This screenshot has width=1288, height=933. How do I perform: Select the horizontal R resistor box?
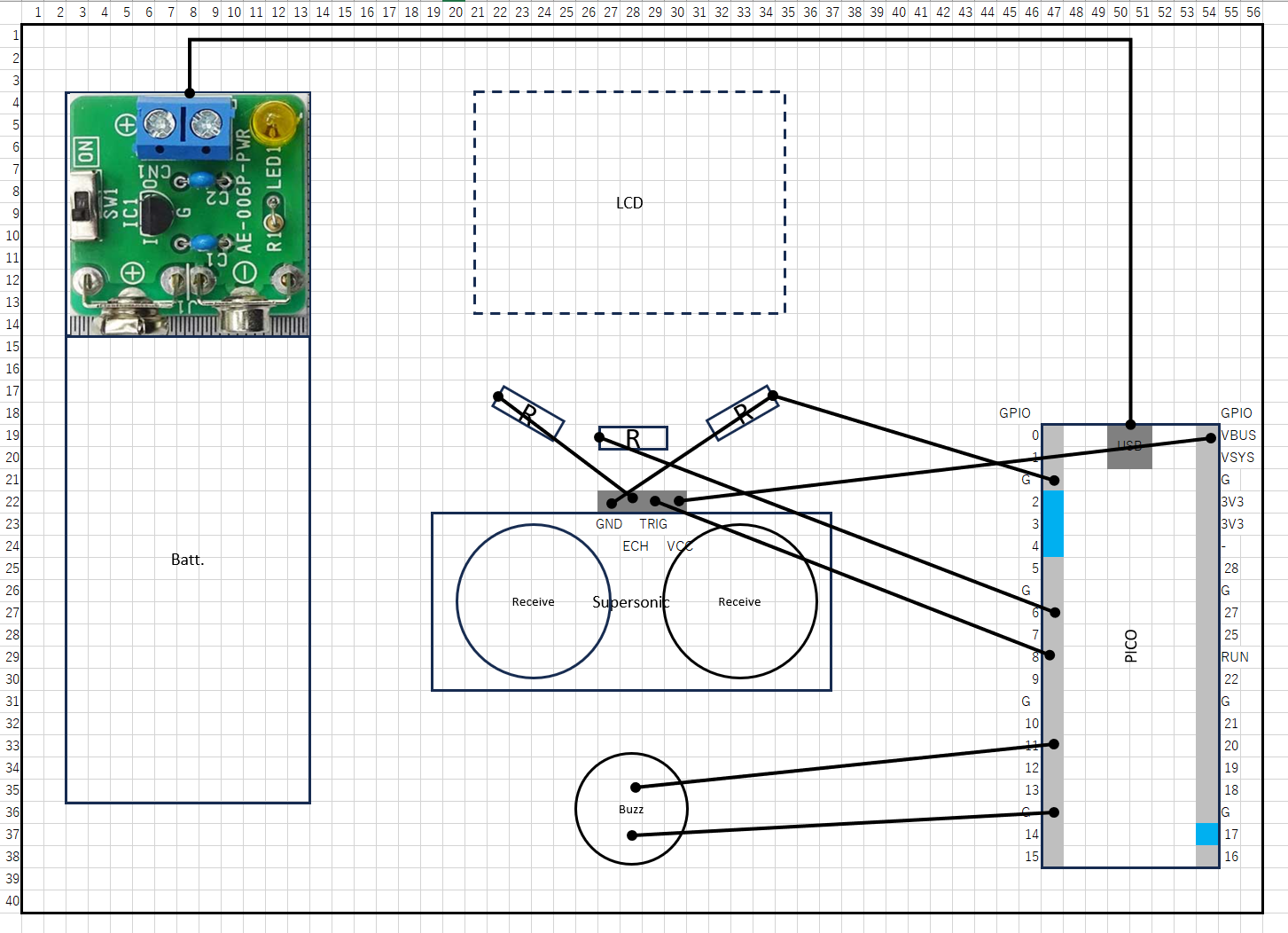[x=633, y=438]
